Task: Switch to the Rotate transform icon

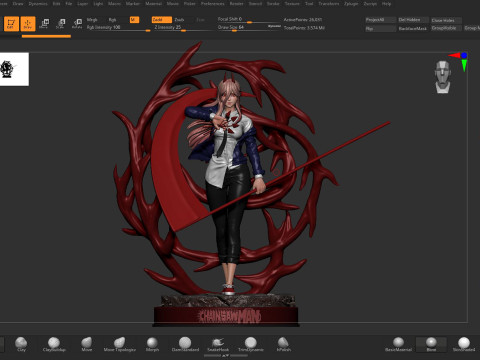Action: [x=77, y=23]
